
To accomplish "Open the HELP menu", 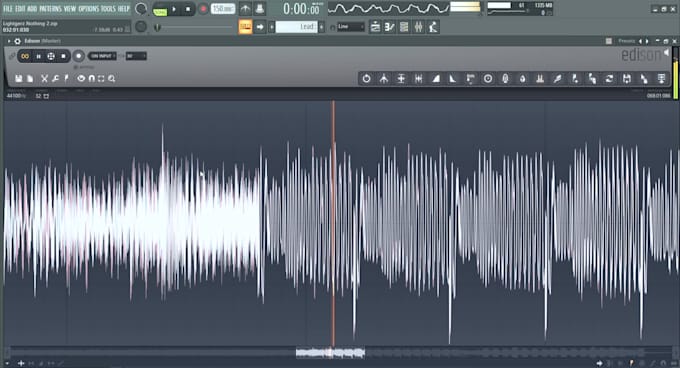I will pyautogui.click(x=124, y=9).
